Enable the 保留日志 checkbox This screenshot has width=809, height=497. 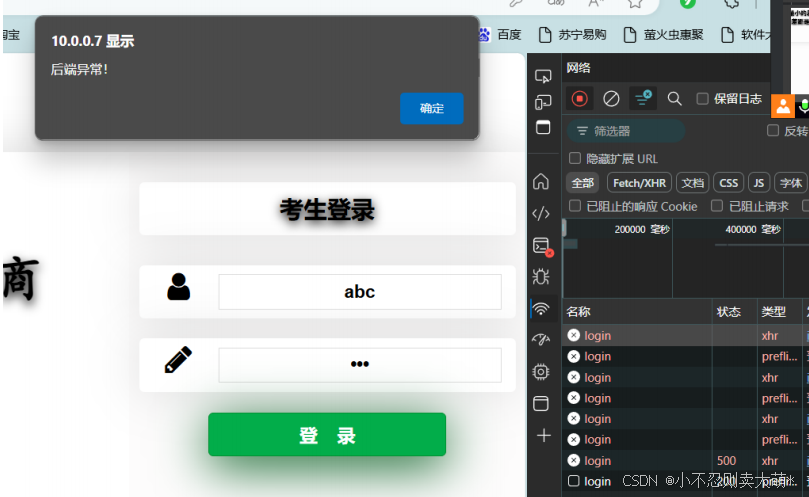[x=702, y=99]
